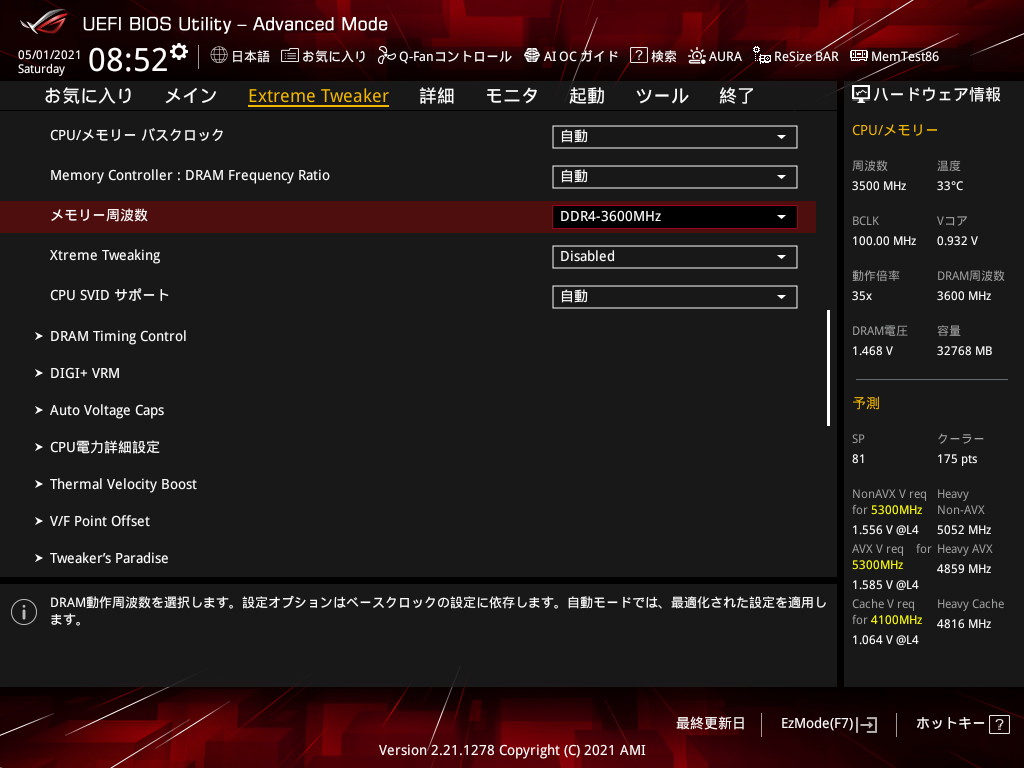The width and height of the screenshot is (1024, 768).
Task: Switch to the お気に入り tab
Action: tap(89, 96)
